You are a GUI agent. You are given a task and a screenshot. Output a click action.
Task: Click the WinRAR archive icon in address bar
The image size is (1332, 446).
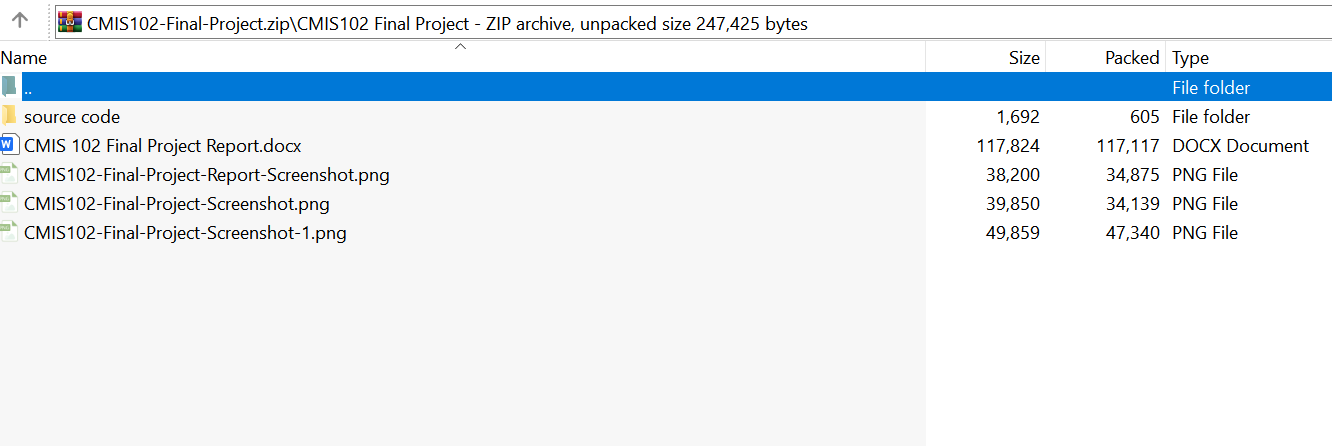click(70, 23)
